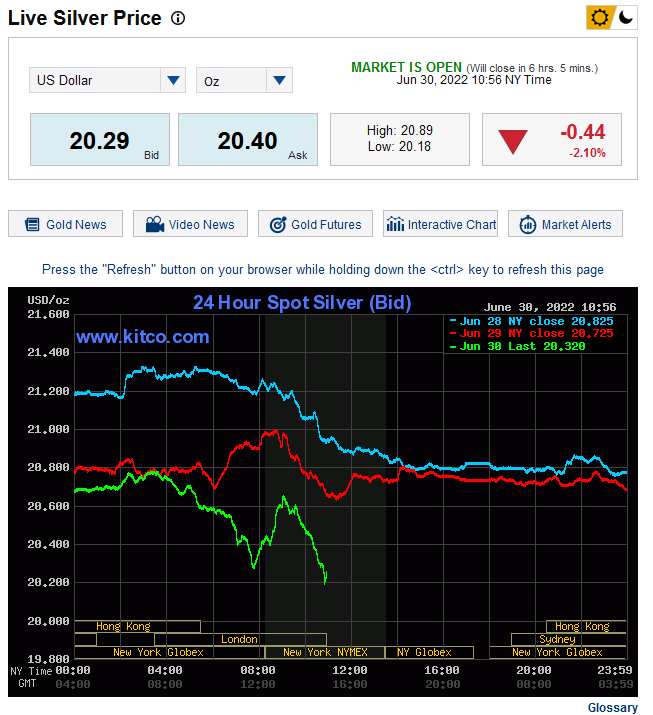Click the -0.44 price change value
This screenshot has height=715, width=653.
[x=583, y=132]
